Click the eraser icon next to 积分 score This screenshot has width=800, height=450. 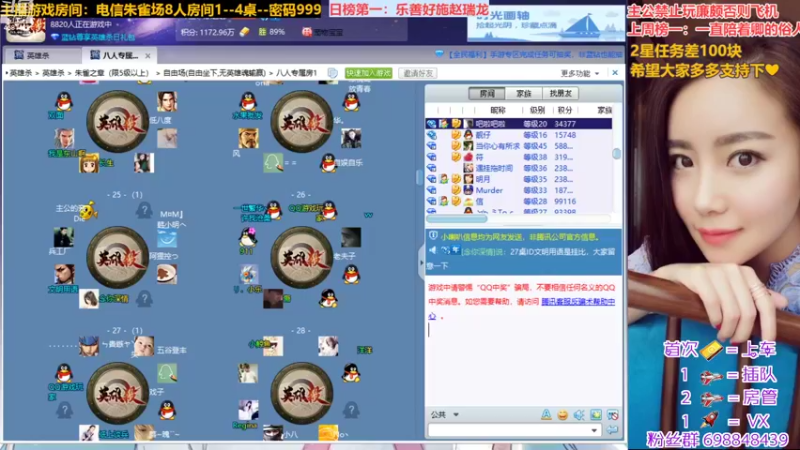coord(245,32)
